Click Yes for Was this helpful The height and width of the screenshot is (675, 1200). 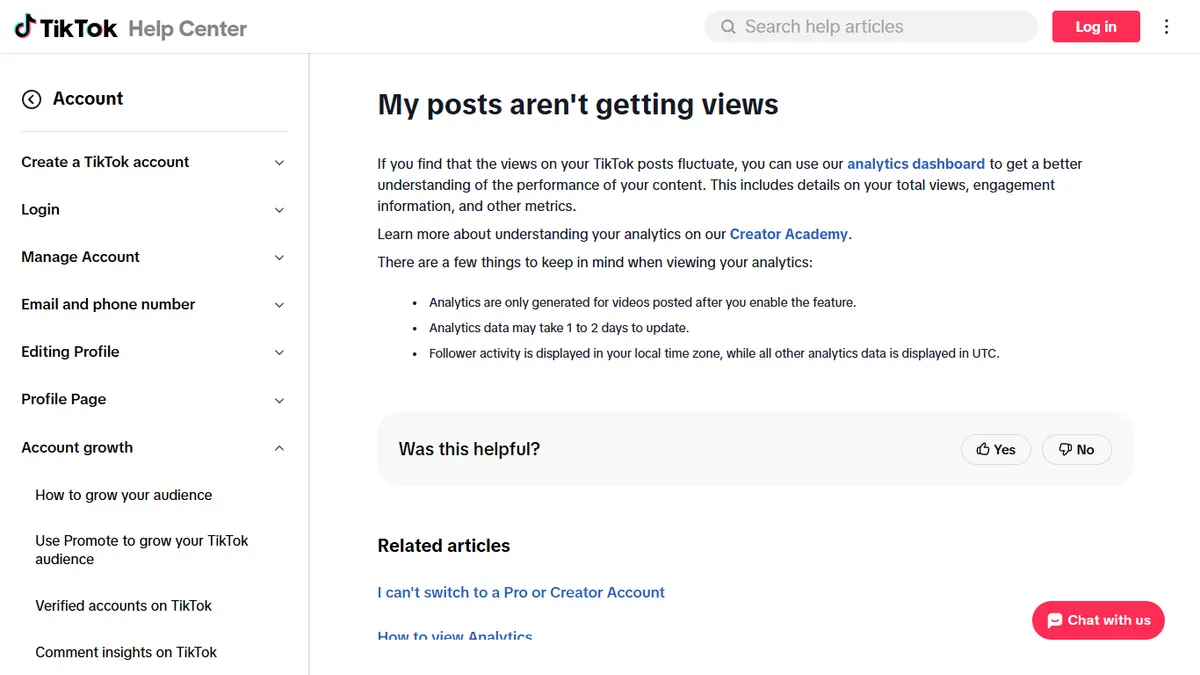tap(996, 450)
